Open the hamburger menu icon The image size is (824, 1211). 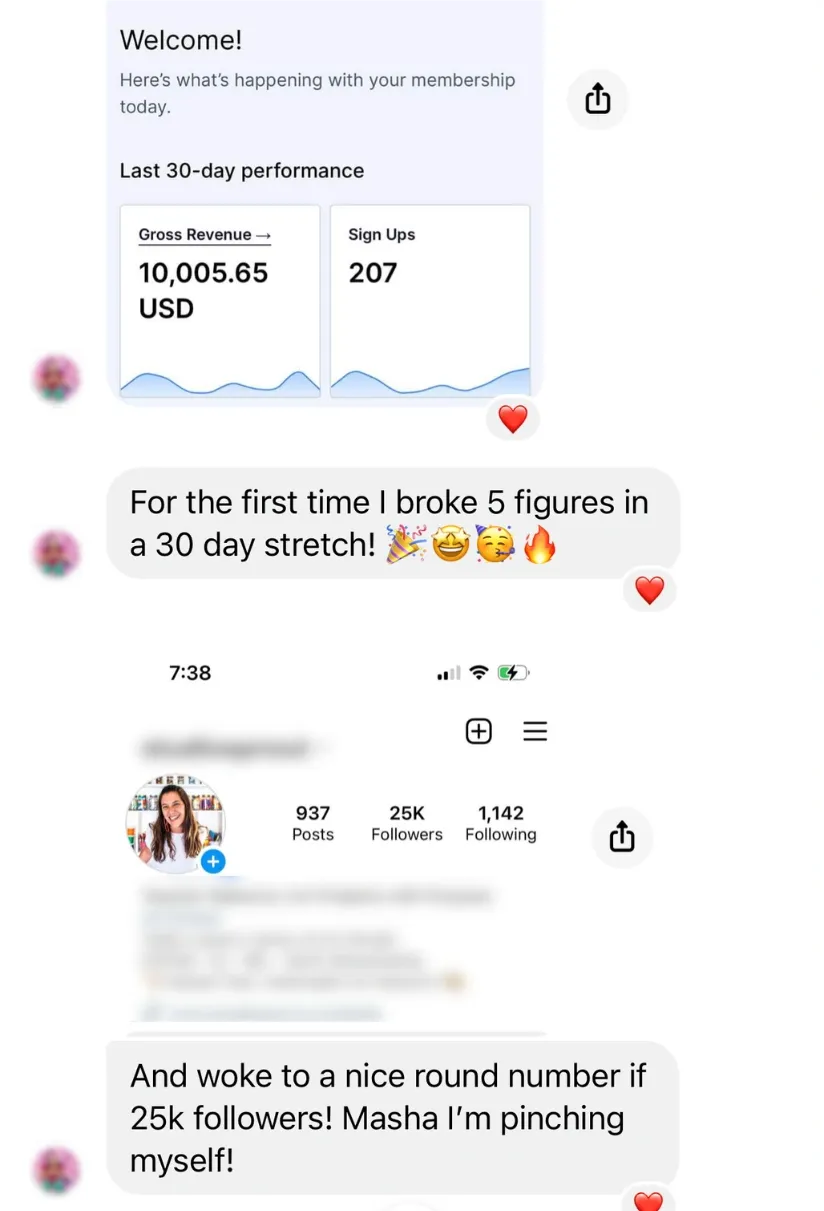click(x=535, y=731)
